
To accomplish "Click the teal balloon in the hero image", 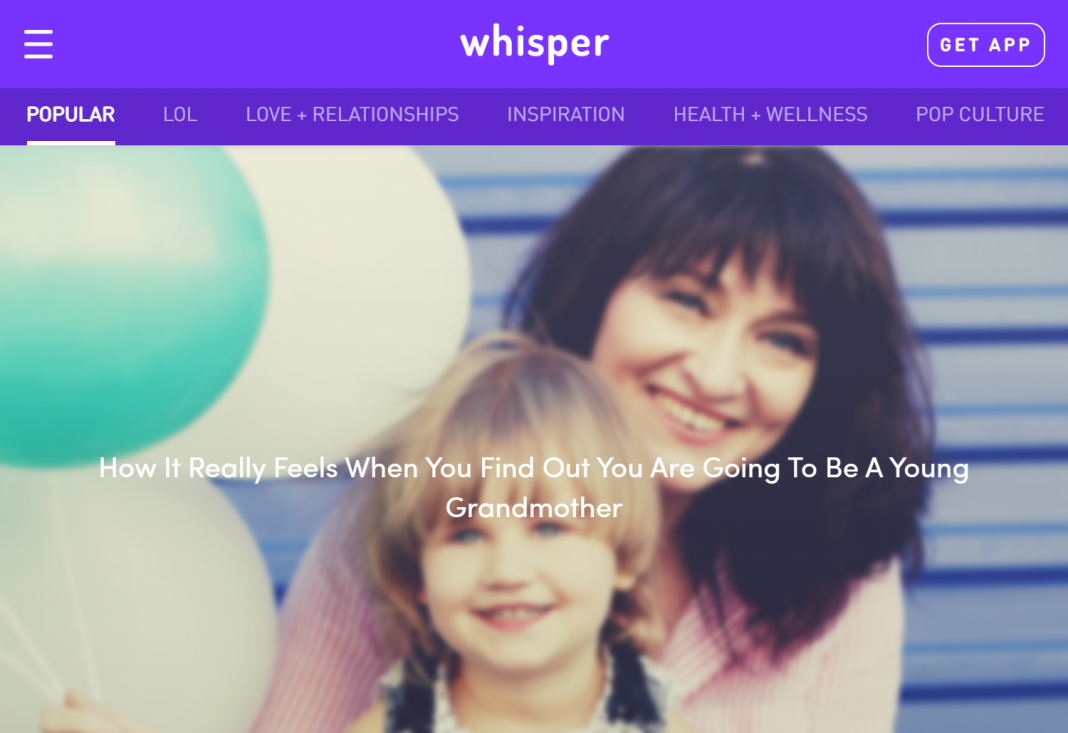I will tap(129, 307).
